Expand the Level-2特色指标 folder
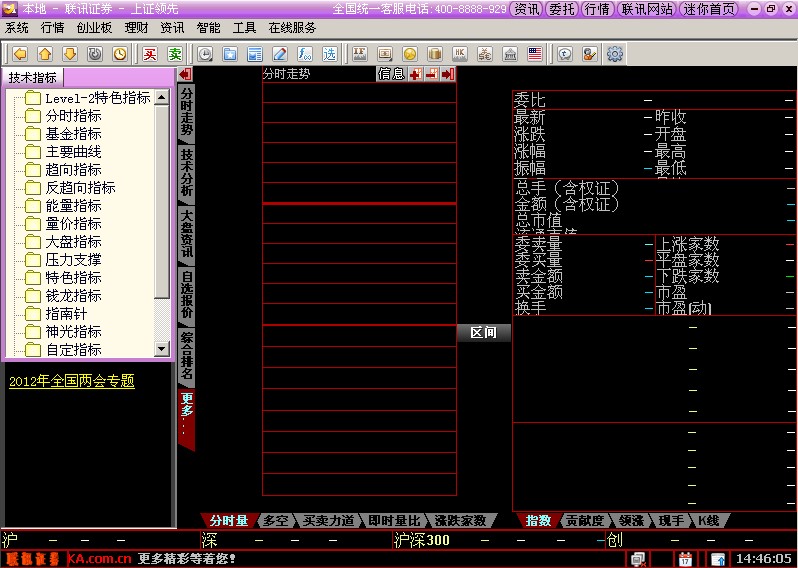Viewport: 798px width, 568px height. (97, 98)
